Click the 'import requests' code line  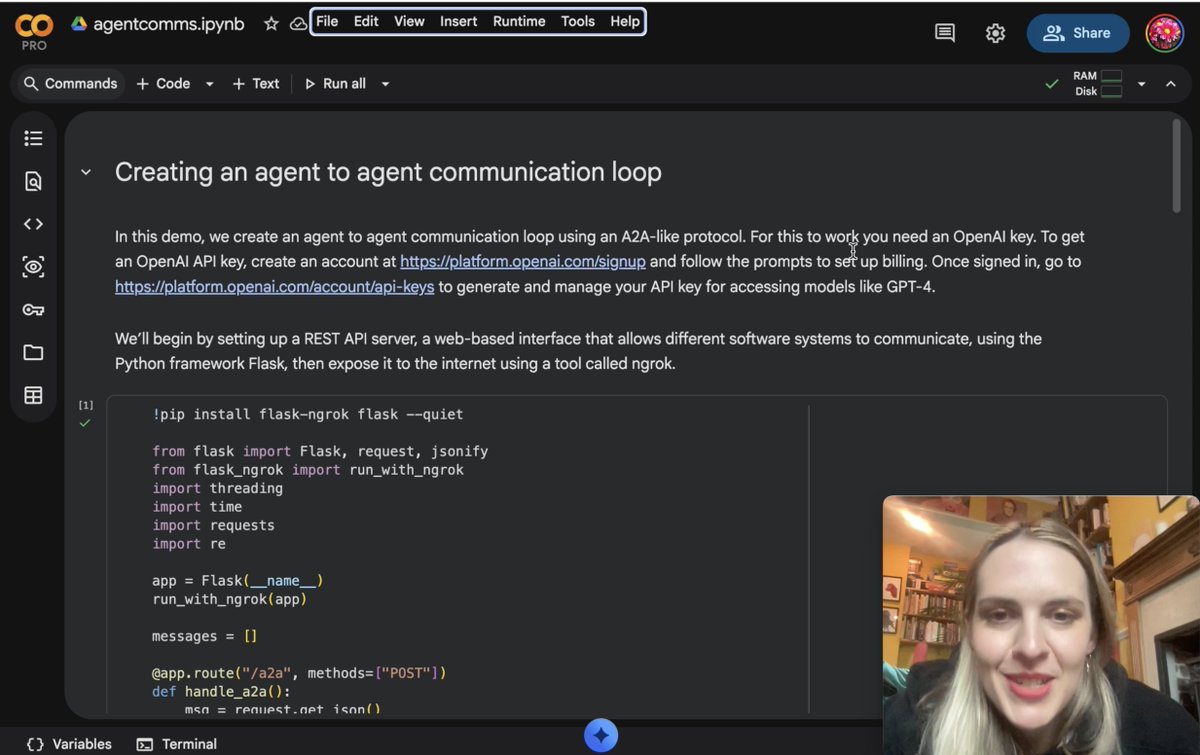pos(213,525)
